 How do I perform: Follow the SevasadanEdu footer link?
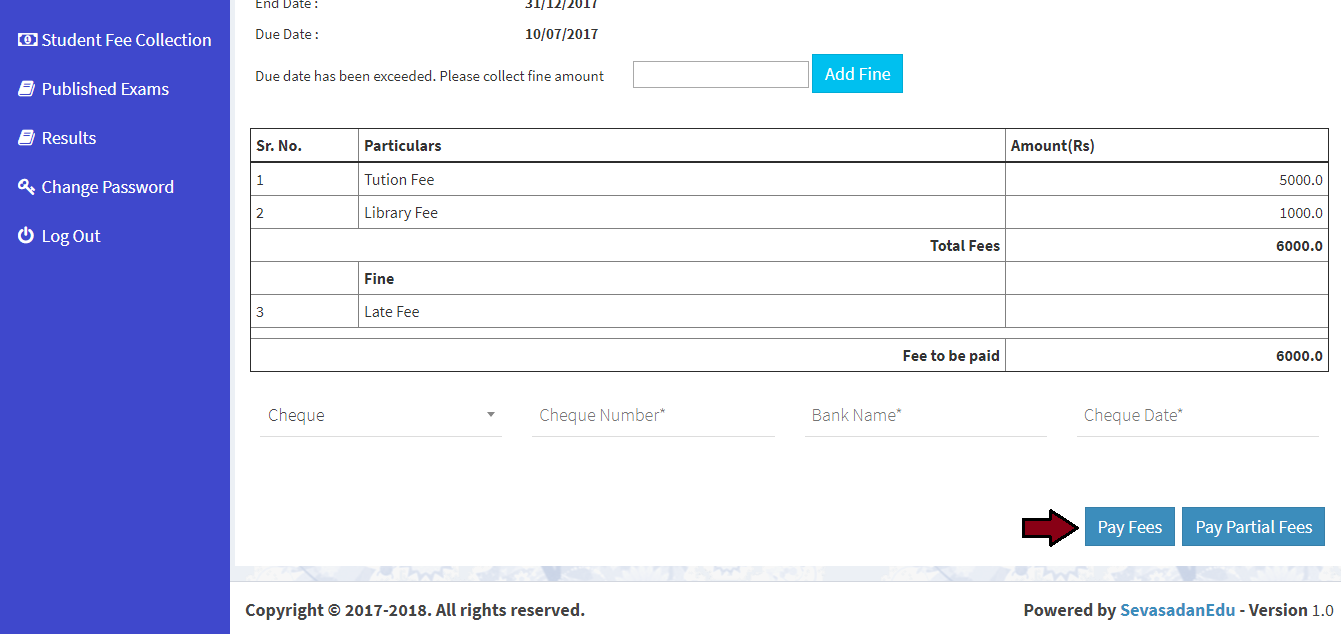pyautogui.click(x=1177, y=610)
